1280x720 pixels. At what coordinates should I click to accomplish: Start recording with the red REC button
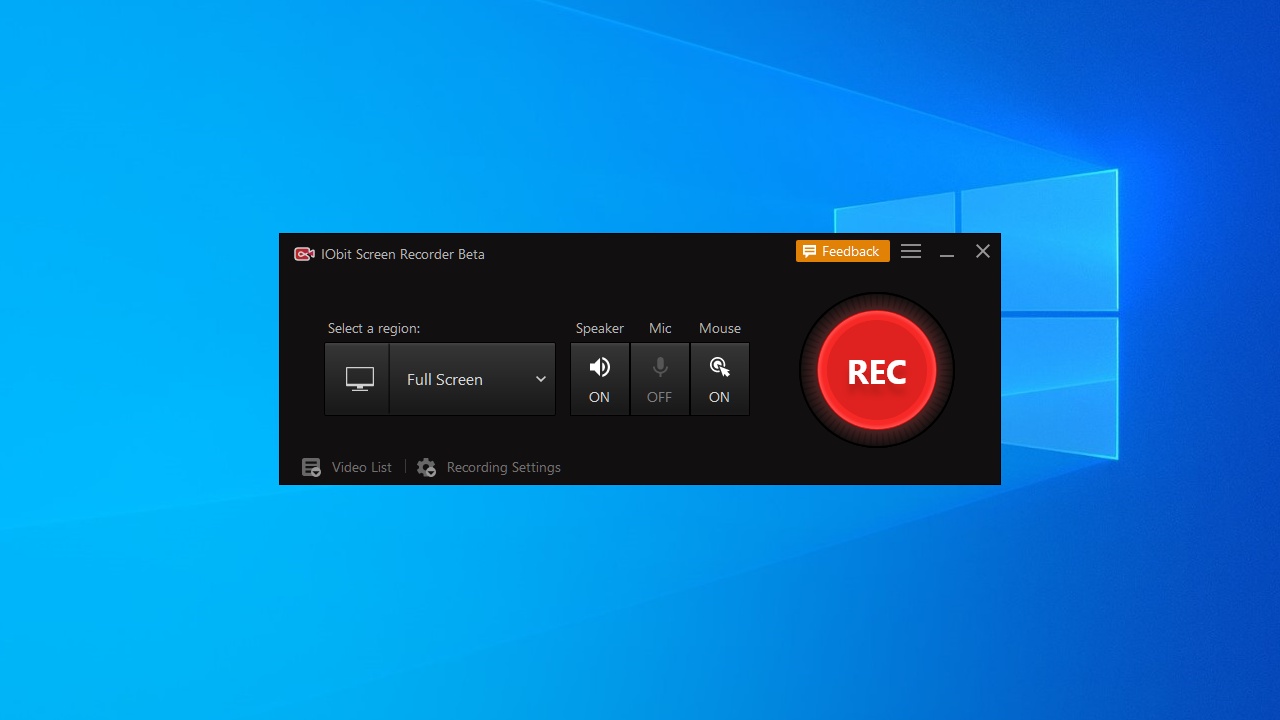point(877,371)
